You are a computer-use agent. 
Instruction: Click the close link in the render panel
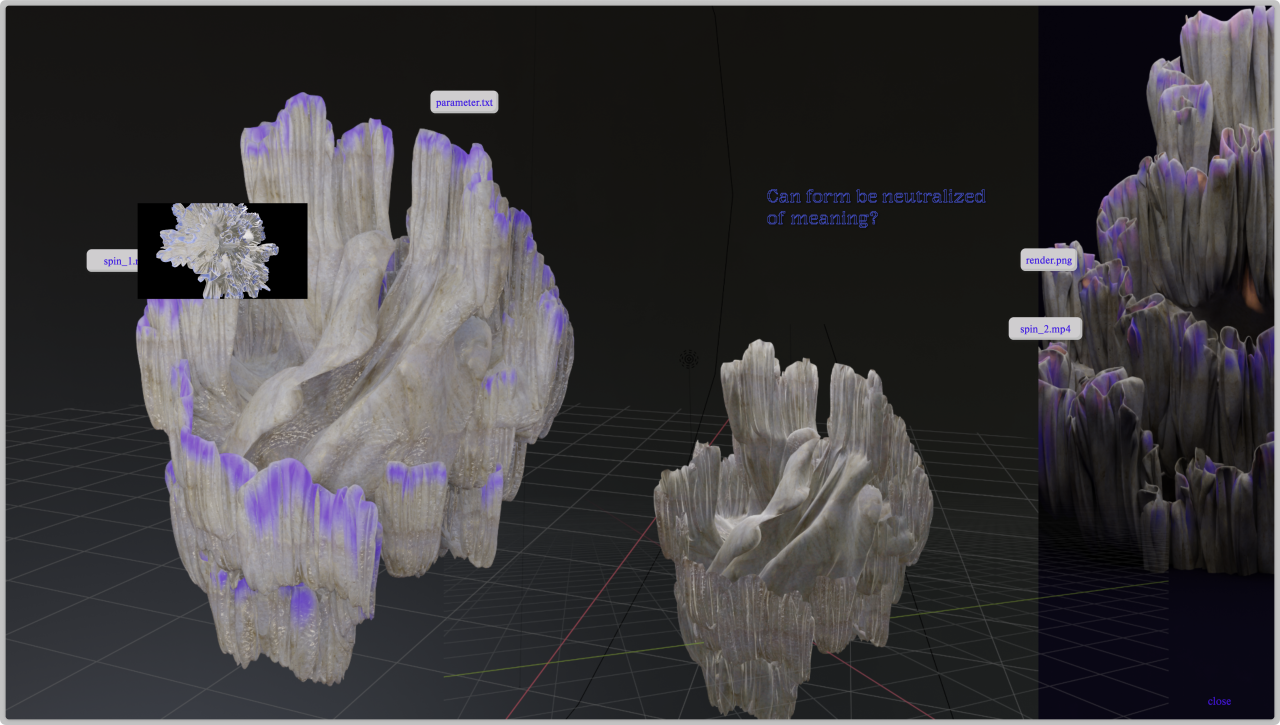[1219, 701]
